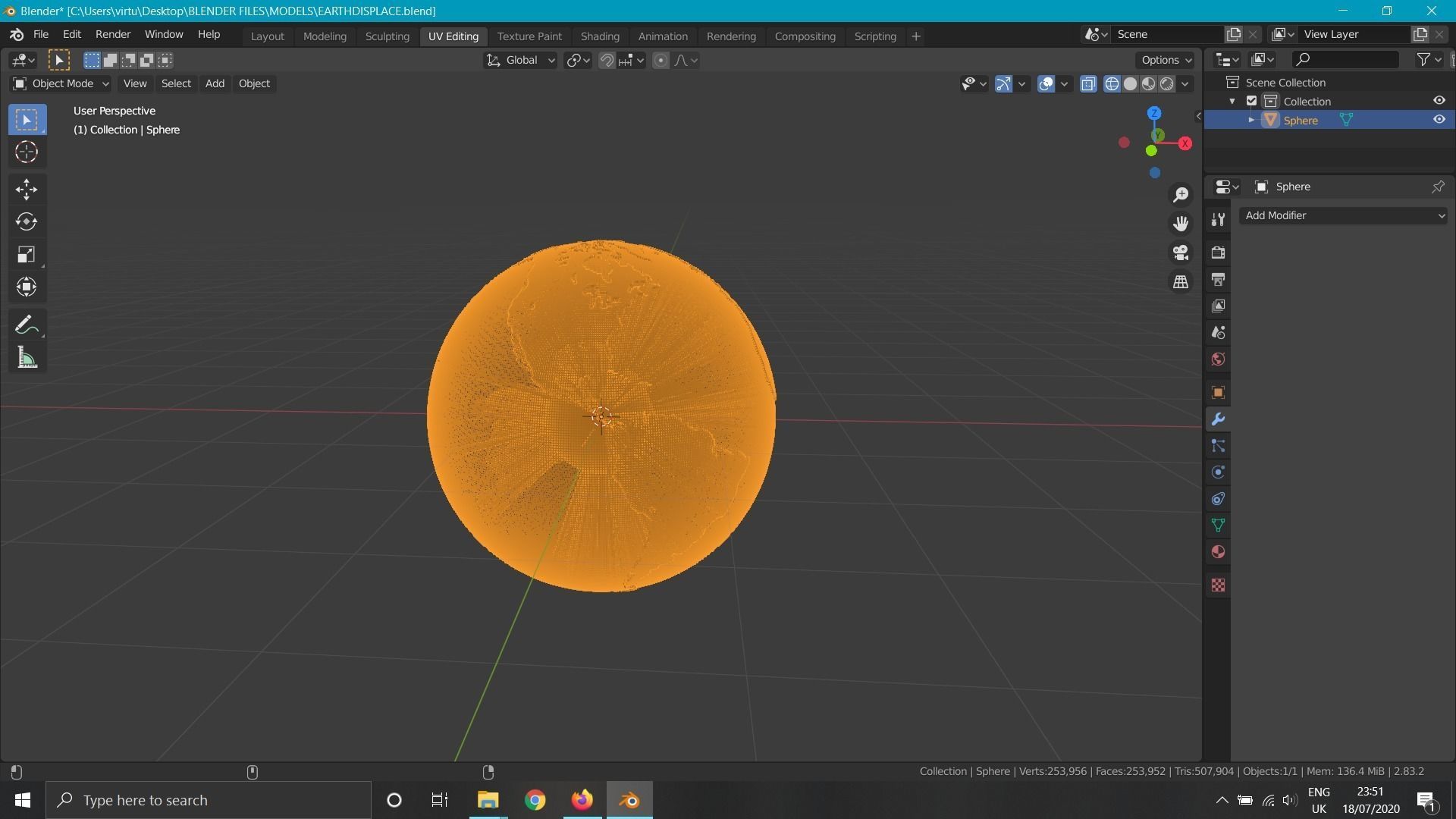This screenshot has width=1456, height=819.
Task: Switch to Rendered viewport shading
Action: coord(1166,83)
